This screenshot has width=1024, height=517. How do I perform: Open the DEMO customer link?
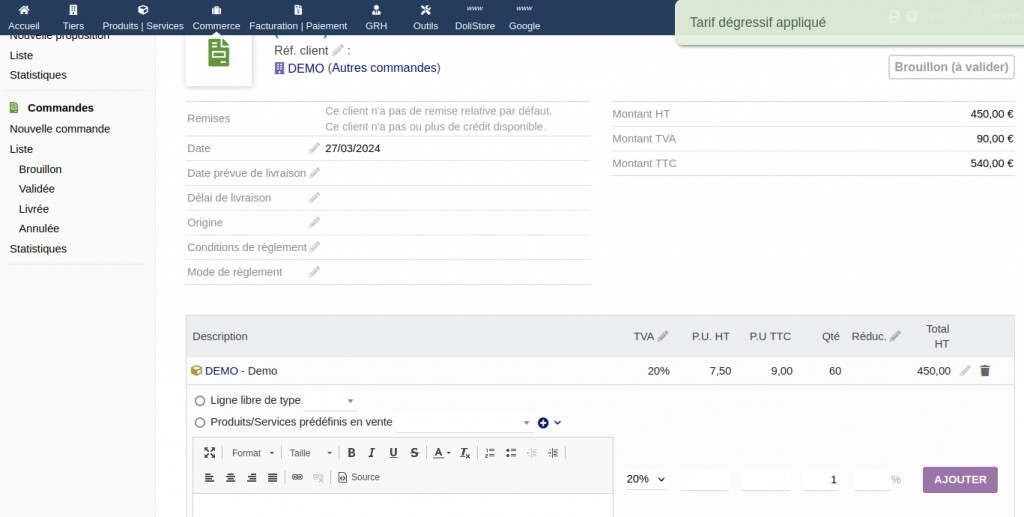pos(305,68)
